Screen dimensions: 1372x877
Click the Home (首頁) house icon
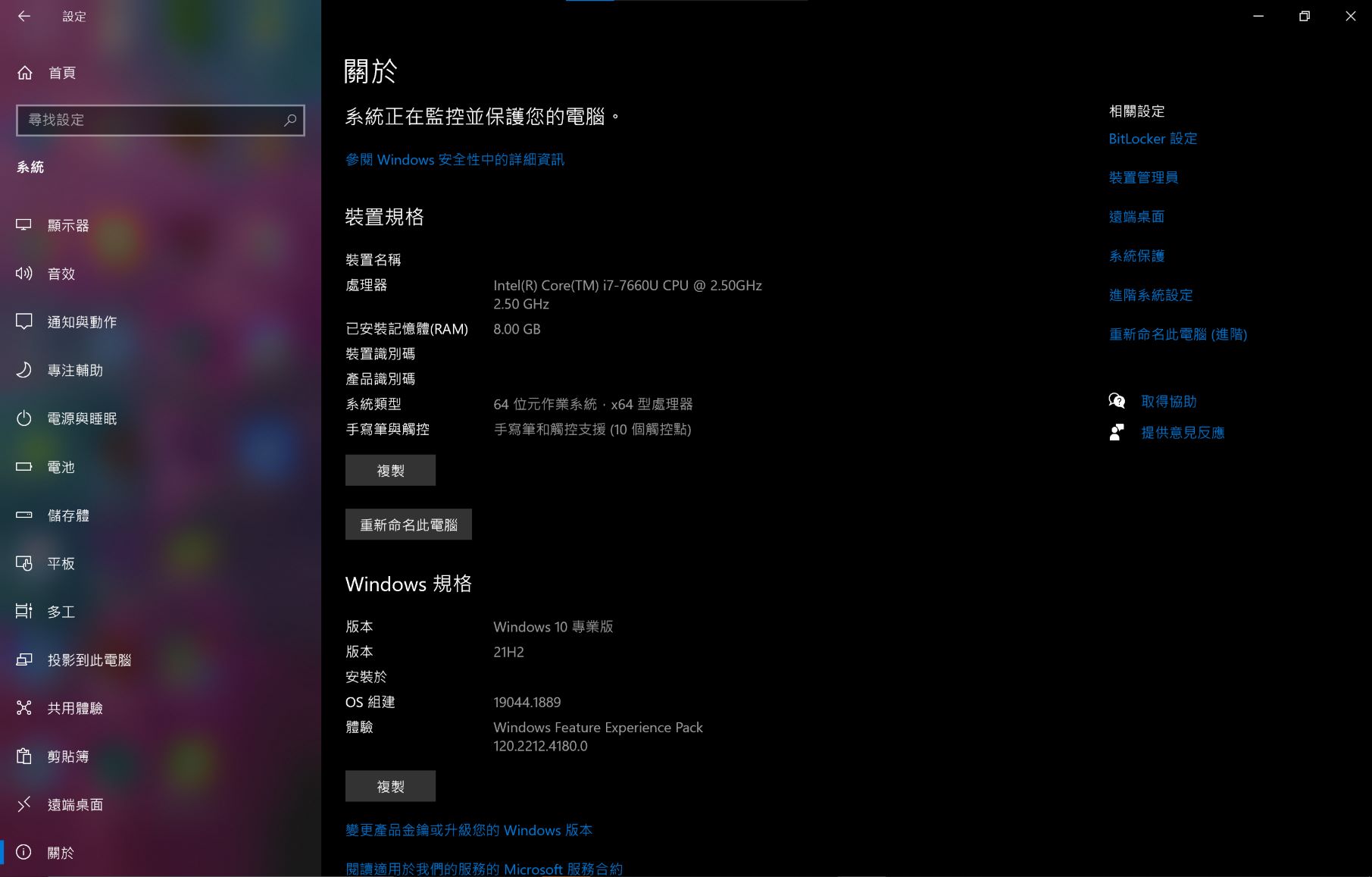tap(25, 73)
